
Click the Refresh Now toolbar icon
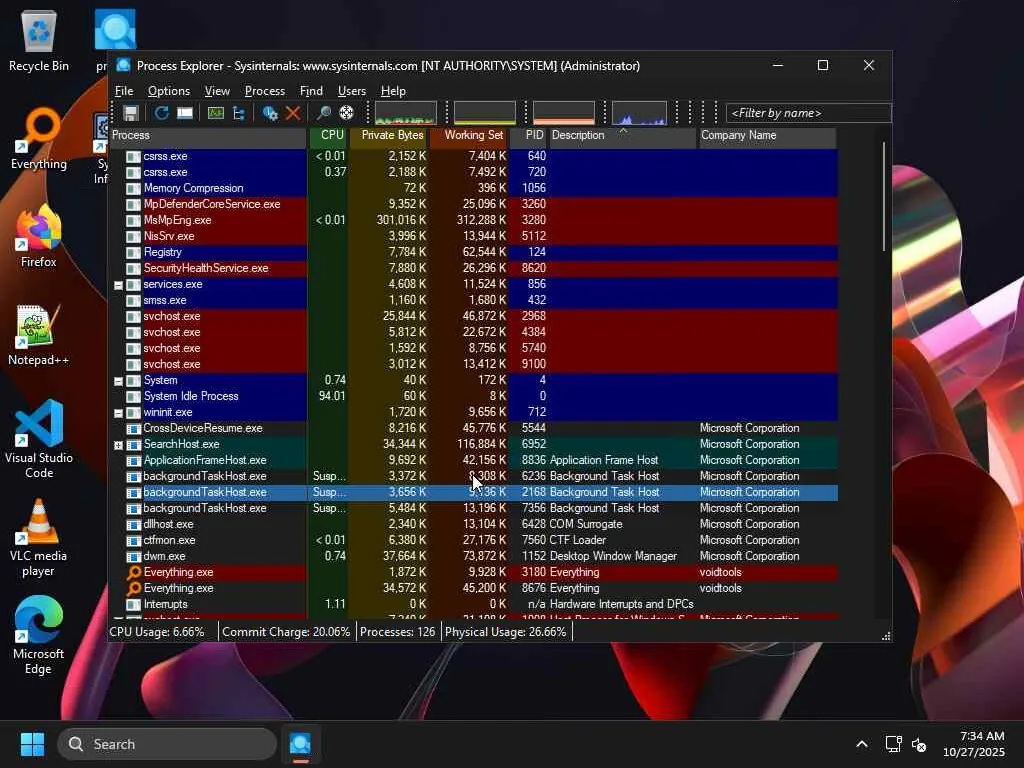[161, 113]
